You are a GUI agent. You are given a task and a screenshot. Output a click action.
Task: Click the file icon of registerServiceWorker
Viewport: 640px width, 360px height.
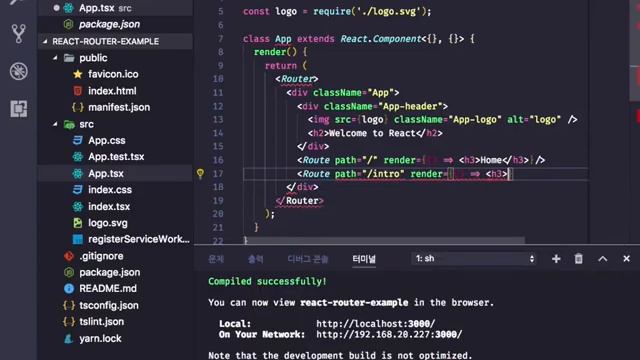click(x=78, y=239)
